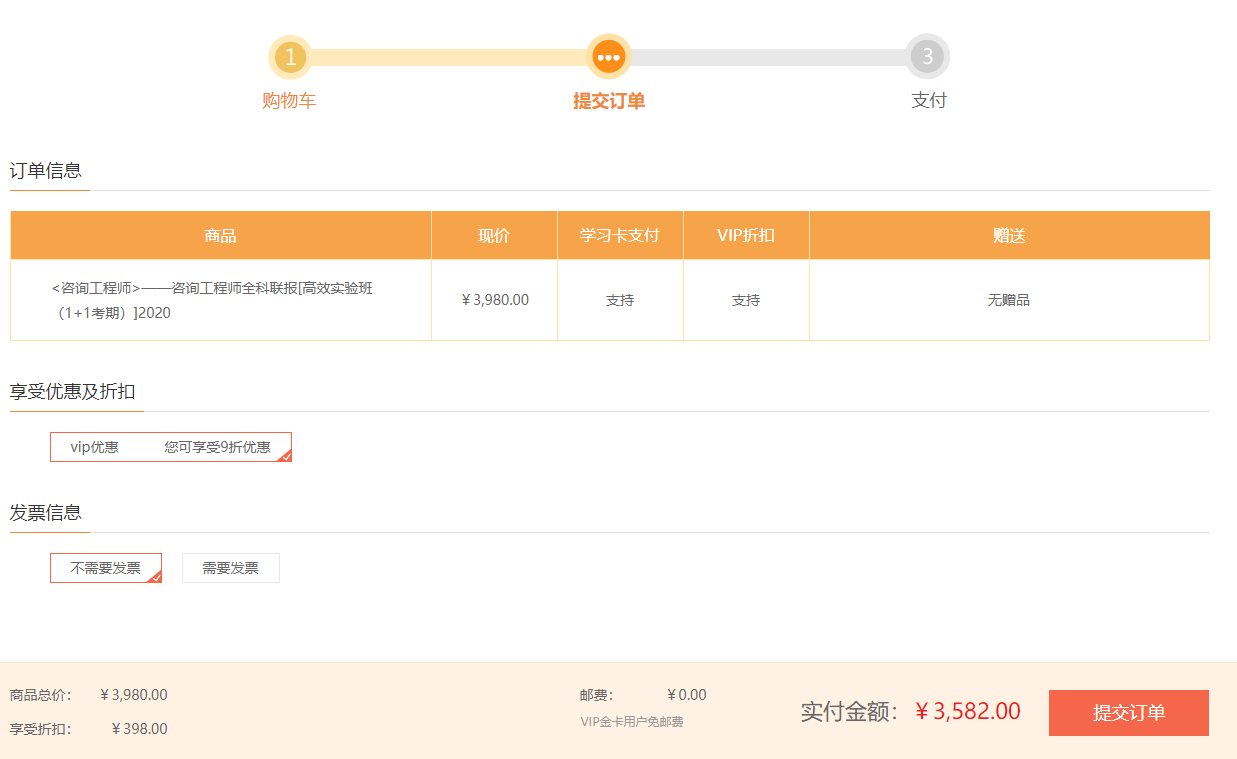Open the 咨询工程师全科联报 product name
This screenshot has width=1237, height=759.
tap(219, 300)
